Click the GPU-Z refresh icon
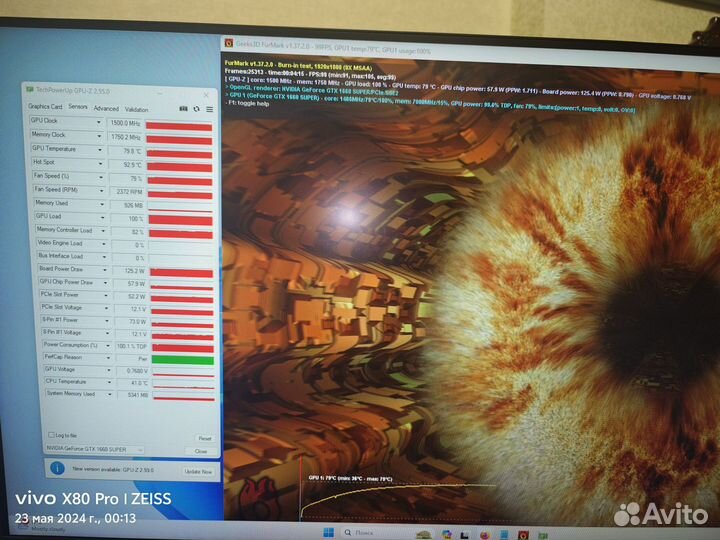This screenshot has height=540, width=720. [x=197, y=109]
